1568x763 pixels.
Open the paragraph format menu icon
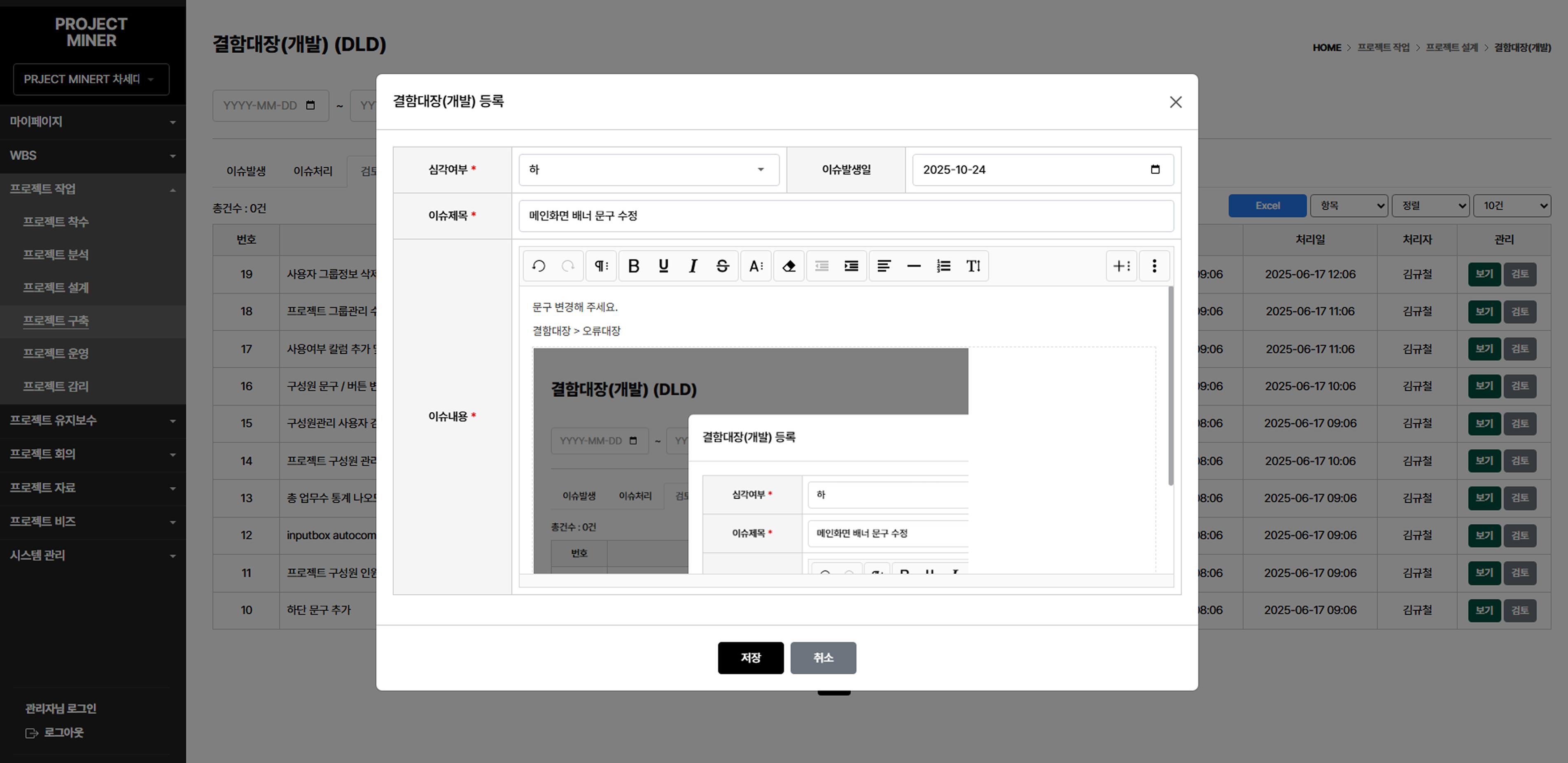[x=602, y=266]
